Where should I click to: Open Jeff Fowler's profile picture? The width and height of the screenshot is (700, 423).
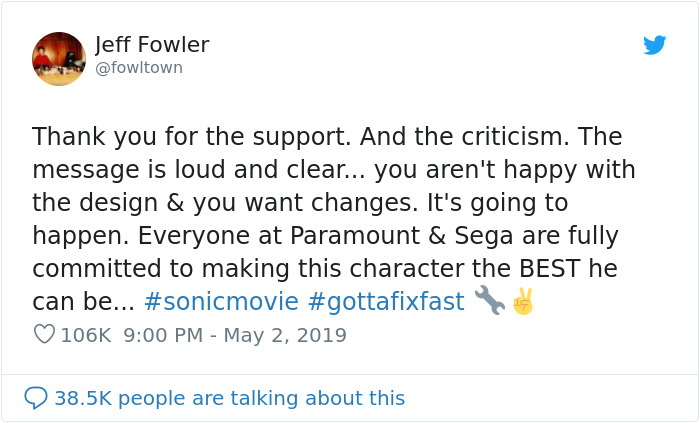coord(59,58)
